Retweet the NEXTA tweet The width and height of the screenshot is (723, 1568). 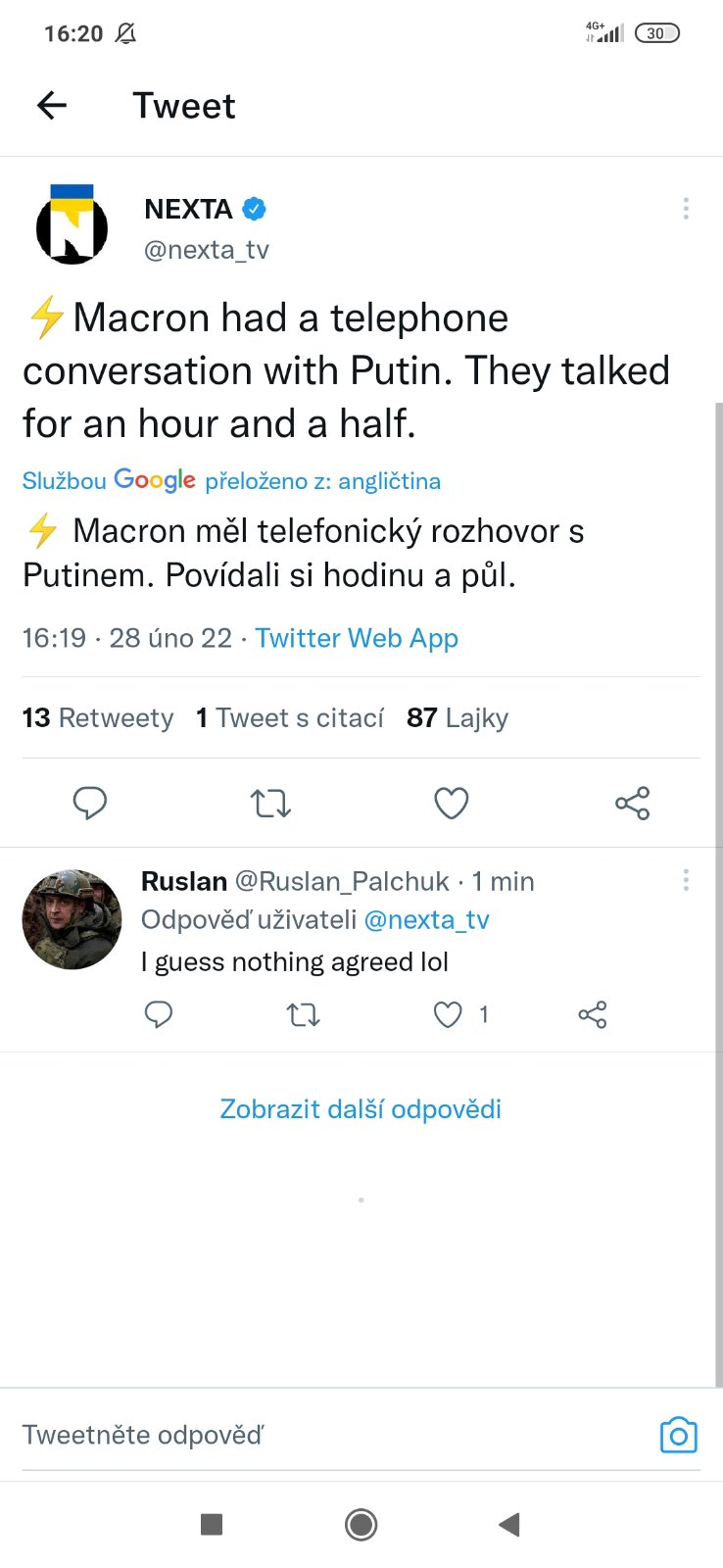coord(270,803)
